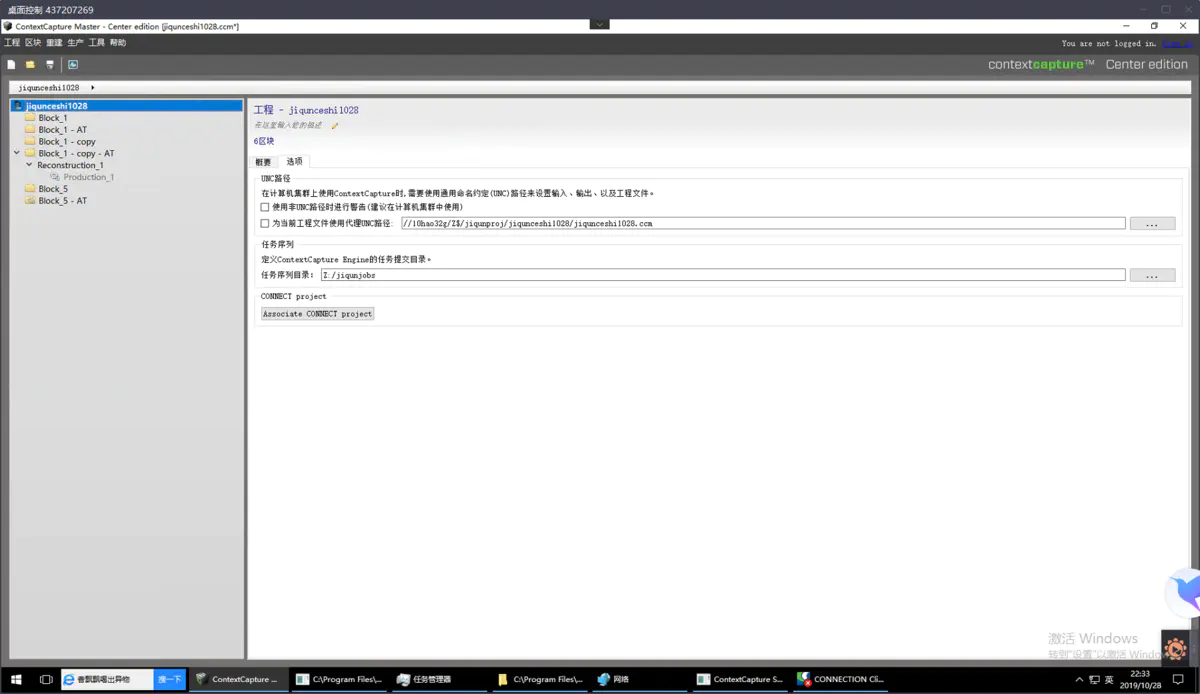Open the CONNECTION Cli... taskbar item
Image resolution: width=1200 pixels, height=694 pixels.
pyautogui.click(x=841, y=679)
